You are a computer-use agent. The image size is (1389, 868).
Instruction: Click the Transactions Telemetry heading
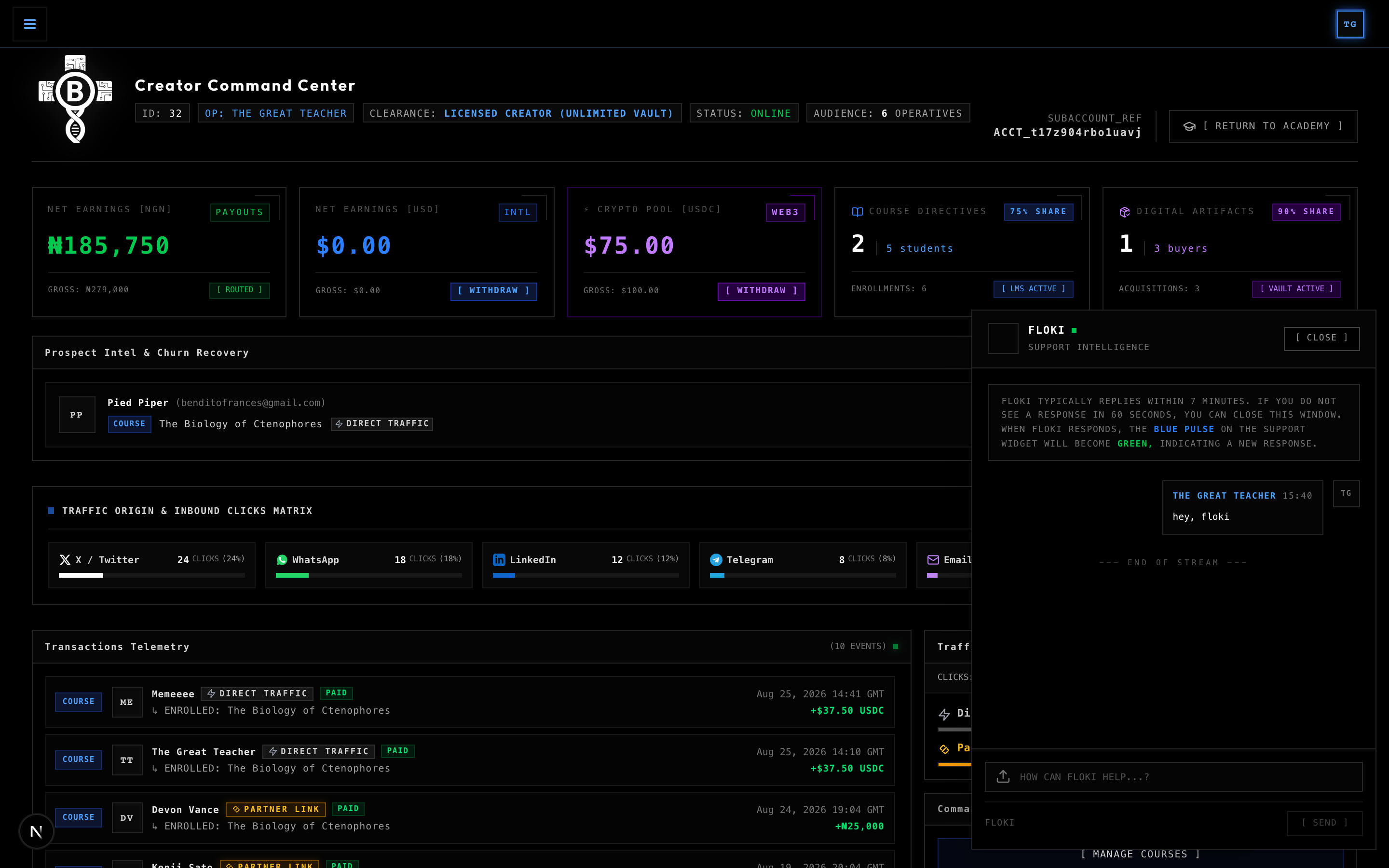117,647
